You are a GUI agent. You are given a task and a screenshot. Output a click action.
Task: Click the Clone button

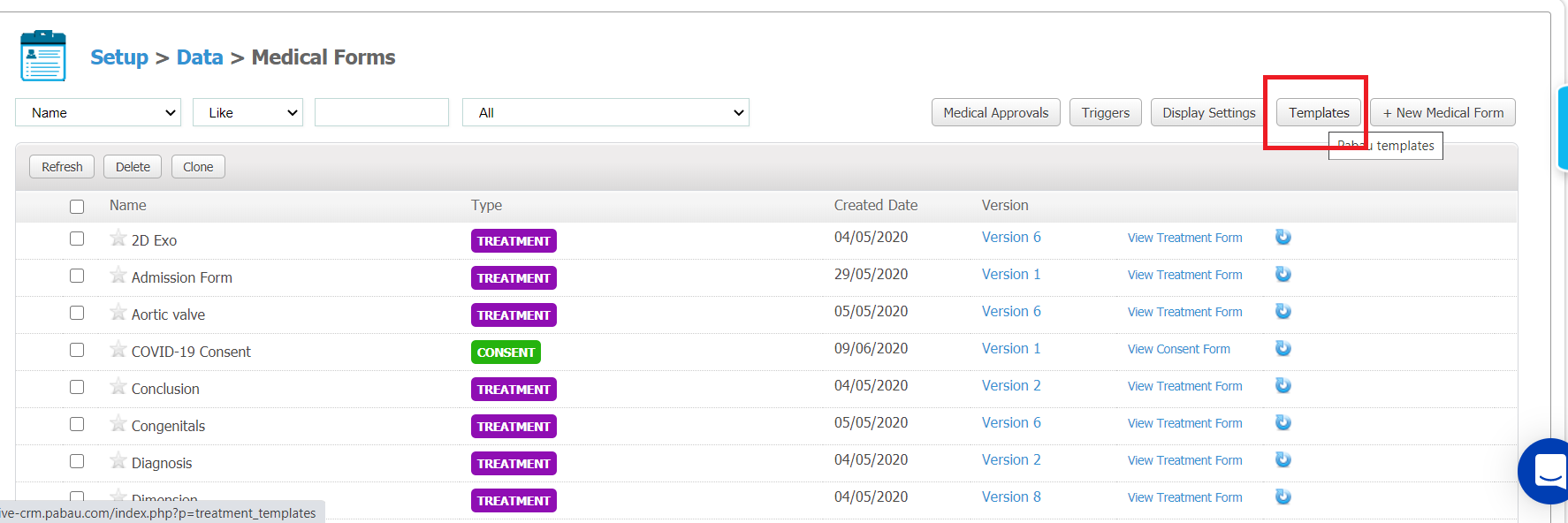tap(198, 166)
